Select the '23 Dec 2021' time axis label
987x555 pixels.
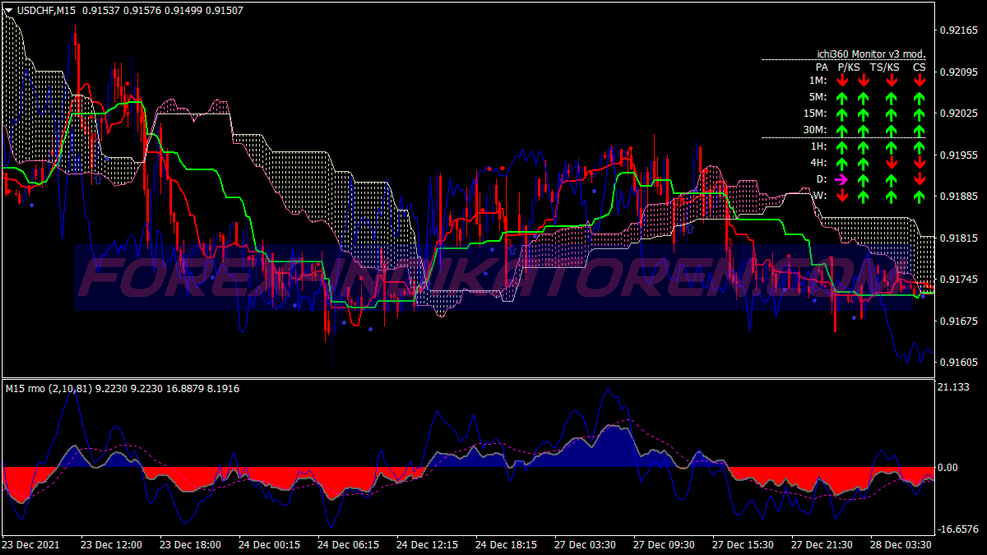tap(31, 545)
